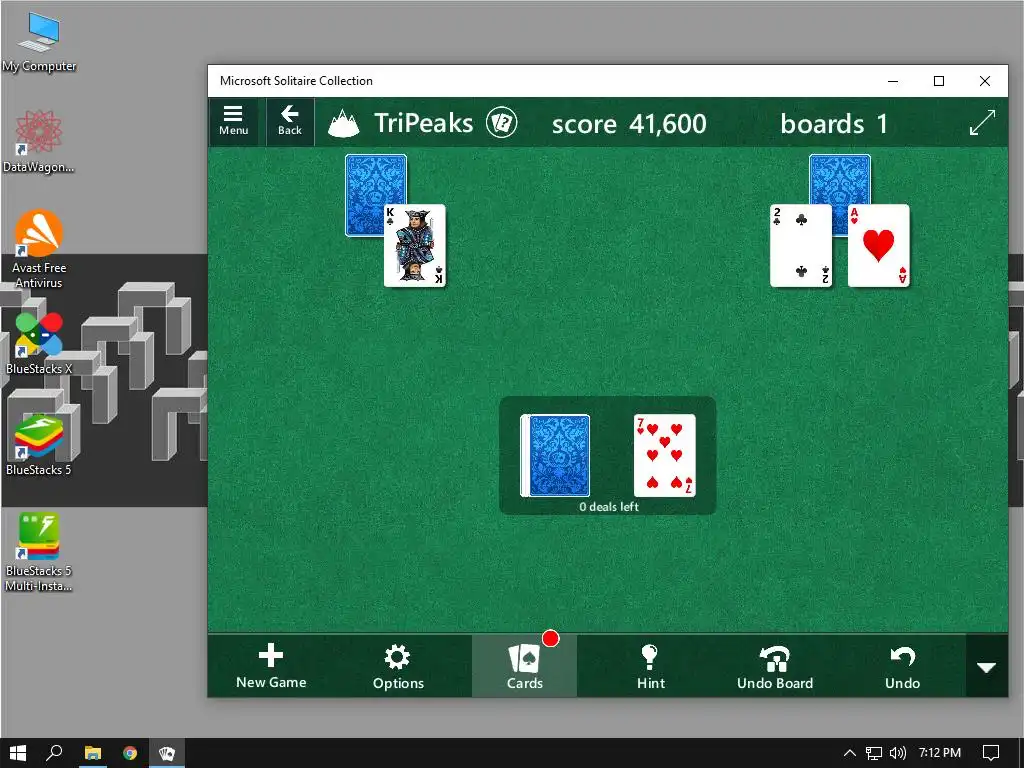
Task: Click the 7:12 PM clock
Action: [940, 753]
